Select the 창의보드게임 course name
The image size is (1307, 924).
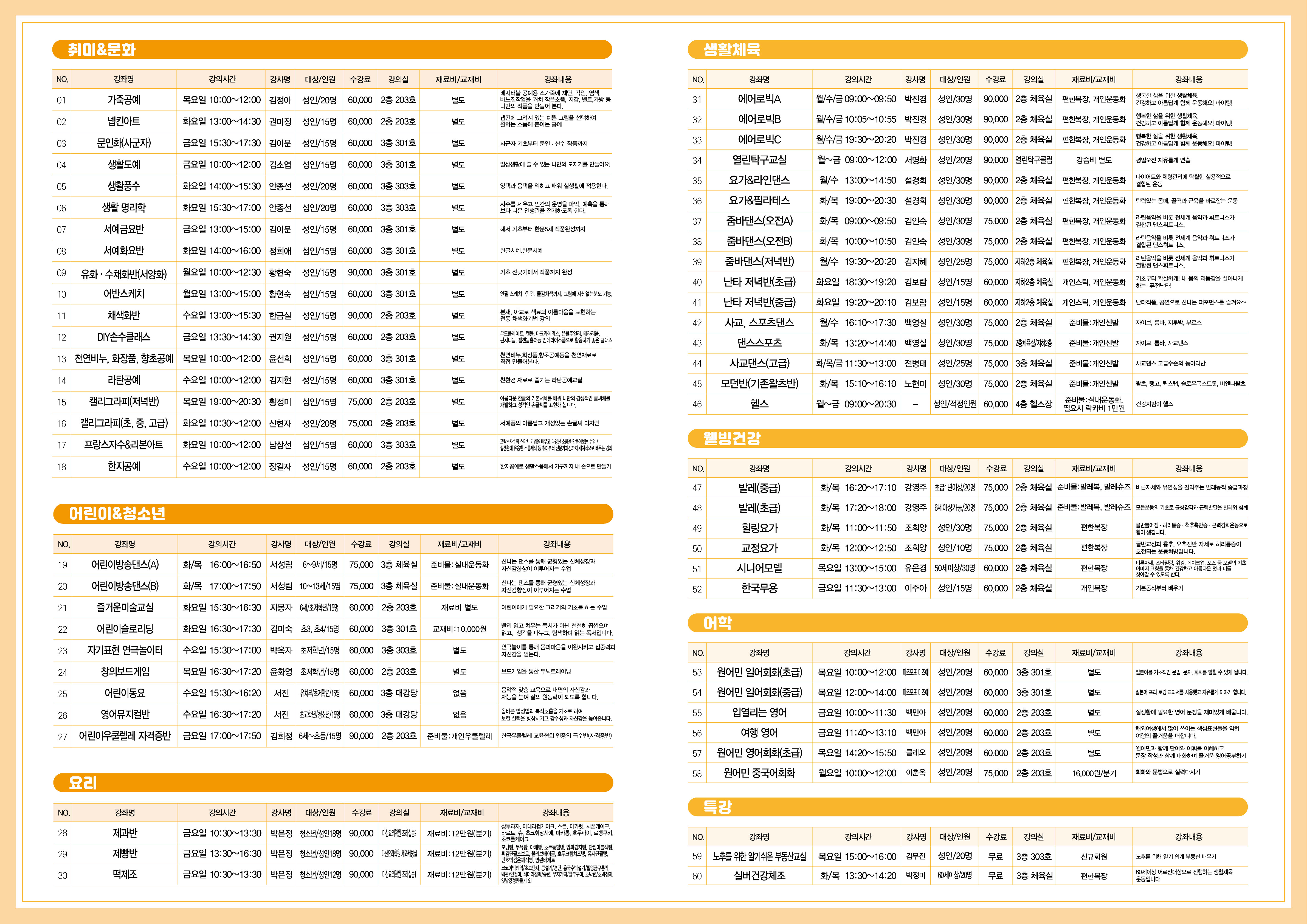pyautogui.click(x=125, y=672)
